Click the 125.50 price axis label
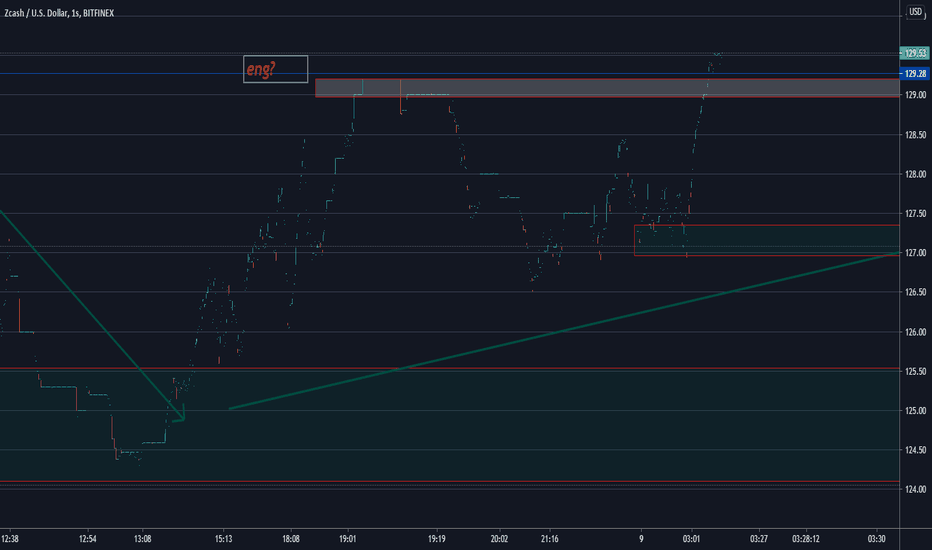Viewport: 932px width, 550px height. coord(915,371)
